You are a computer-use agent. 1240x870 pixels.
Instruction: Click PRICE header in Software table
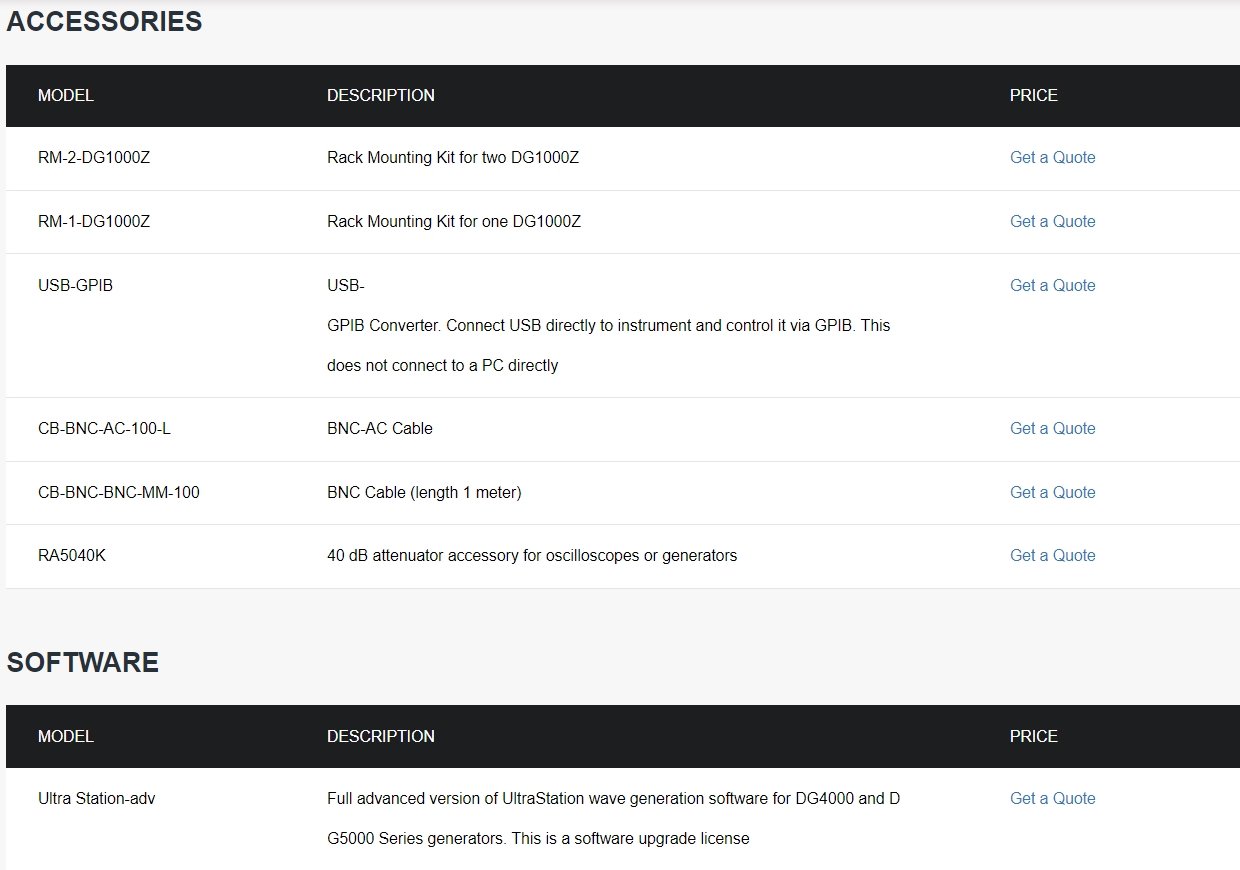click(x=1034, y=736)
